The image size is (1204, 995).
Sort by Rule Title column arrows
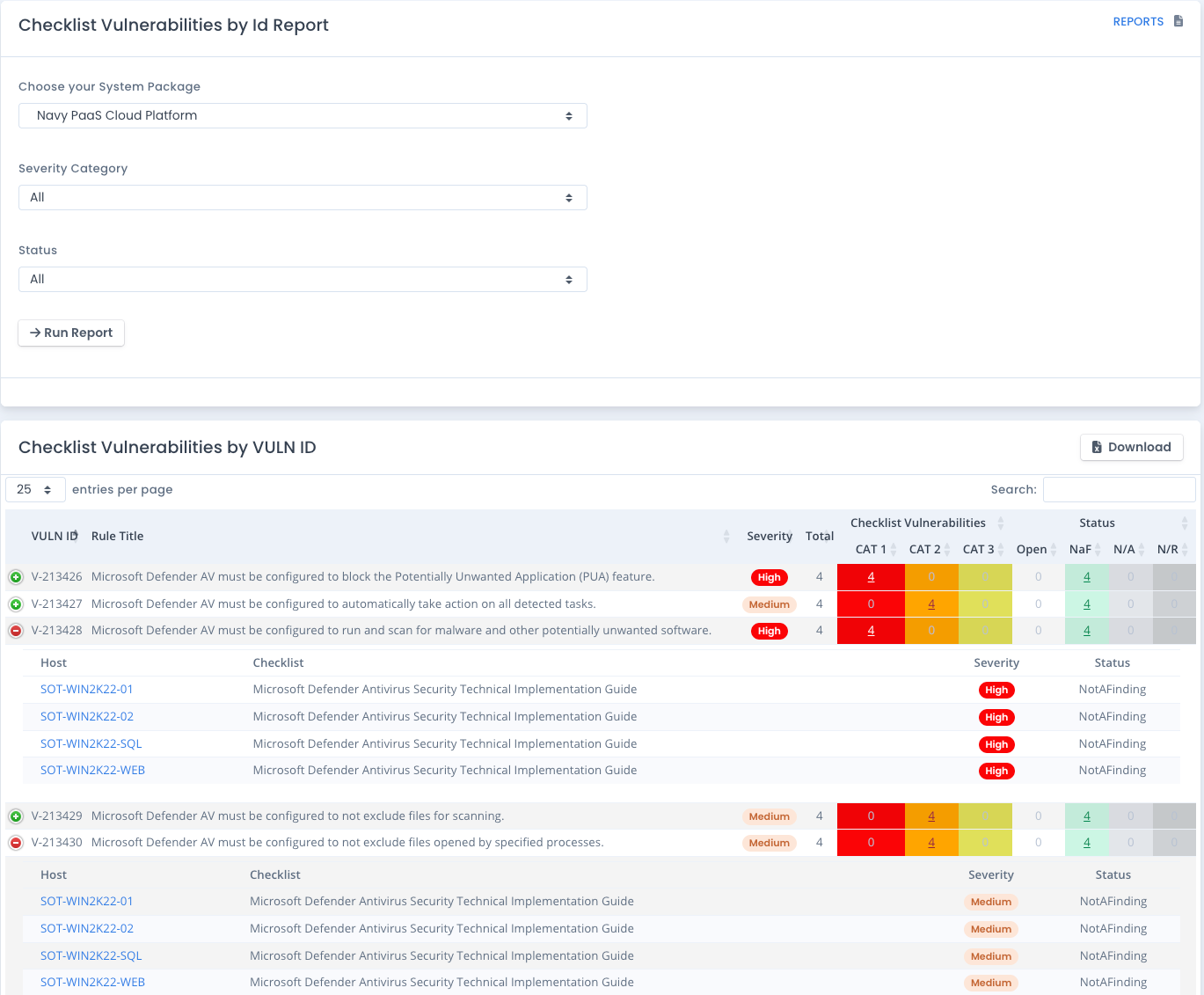point(726,536)
